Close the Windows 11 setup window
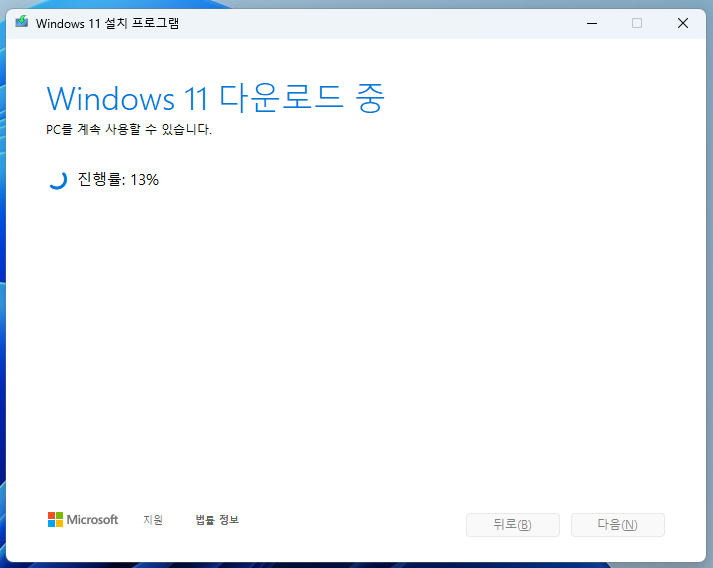Image resolution: width=713 pixels, height=568 pixels. coord(683,23)
